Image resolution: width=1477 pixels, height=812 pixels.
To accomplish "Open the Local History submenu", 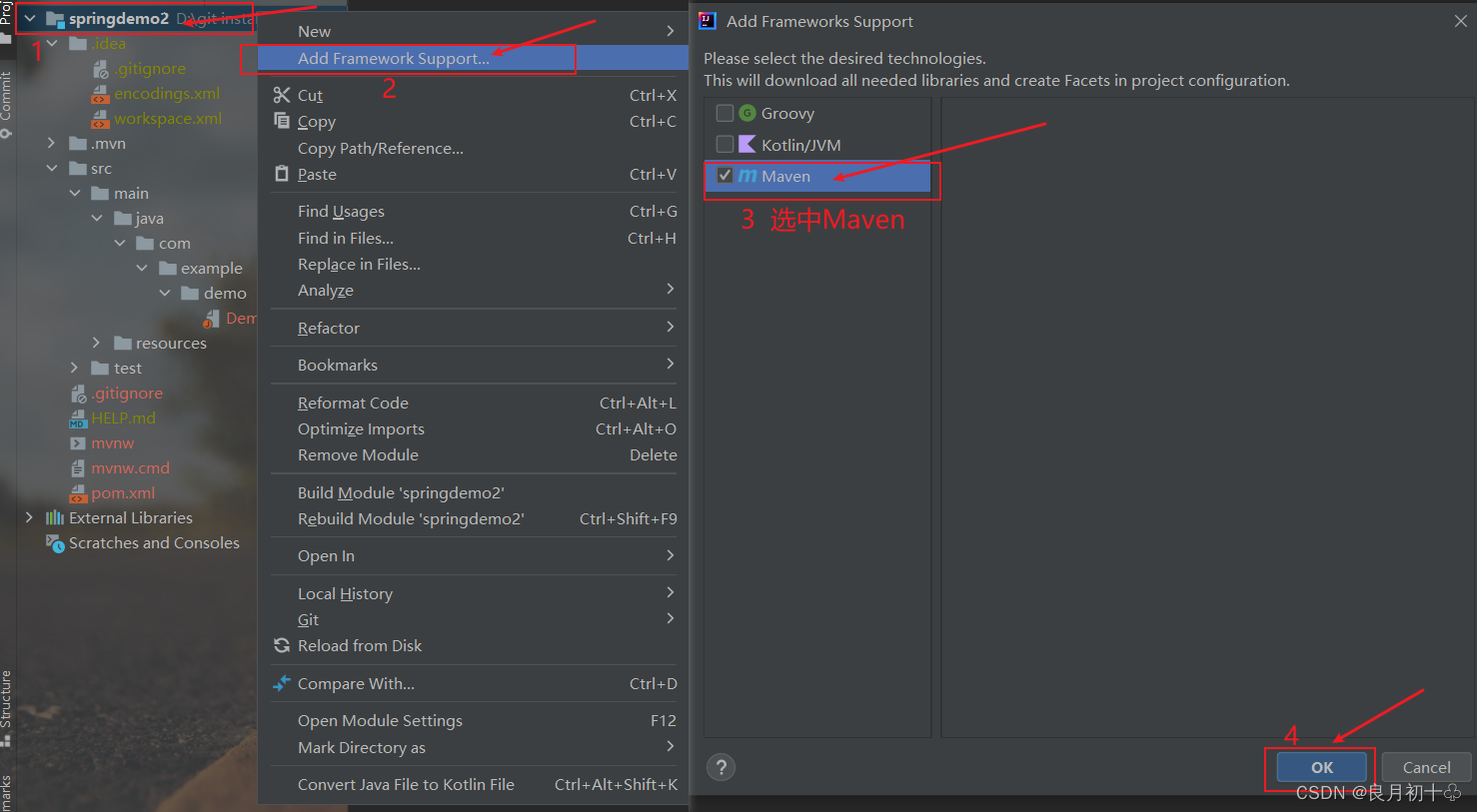I will 473,593.
